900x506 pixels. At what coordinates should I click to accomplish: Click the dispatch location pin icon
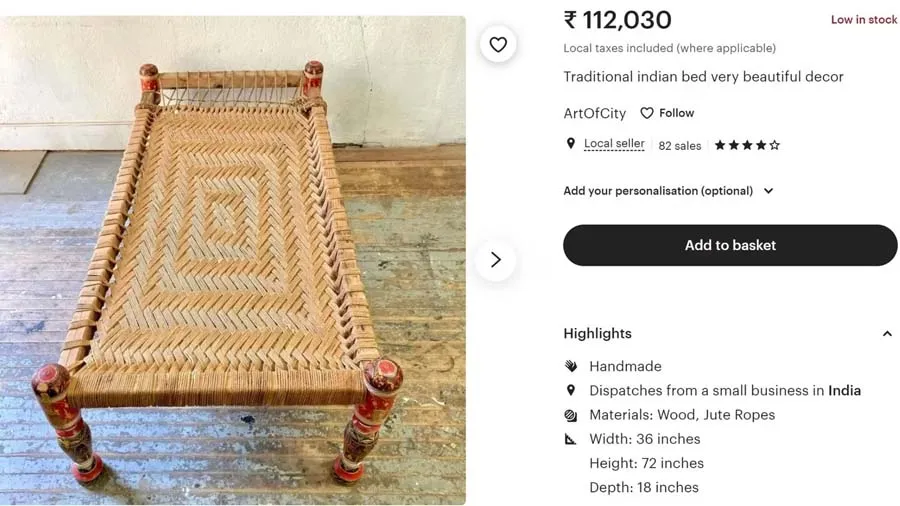point(571,390)
